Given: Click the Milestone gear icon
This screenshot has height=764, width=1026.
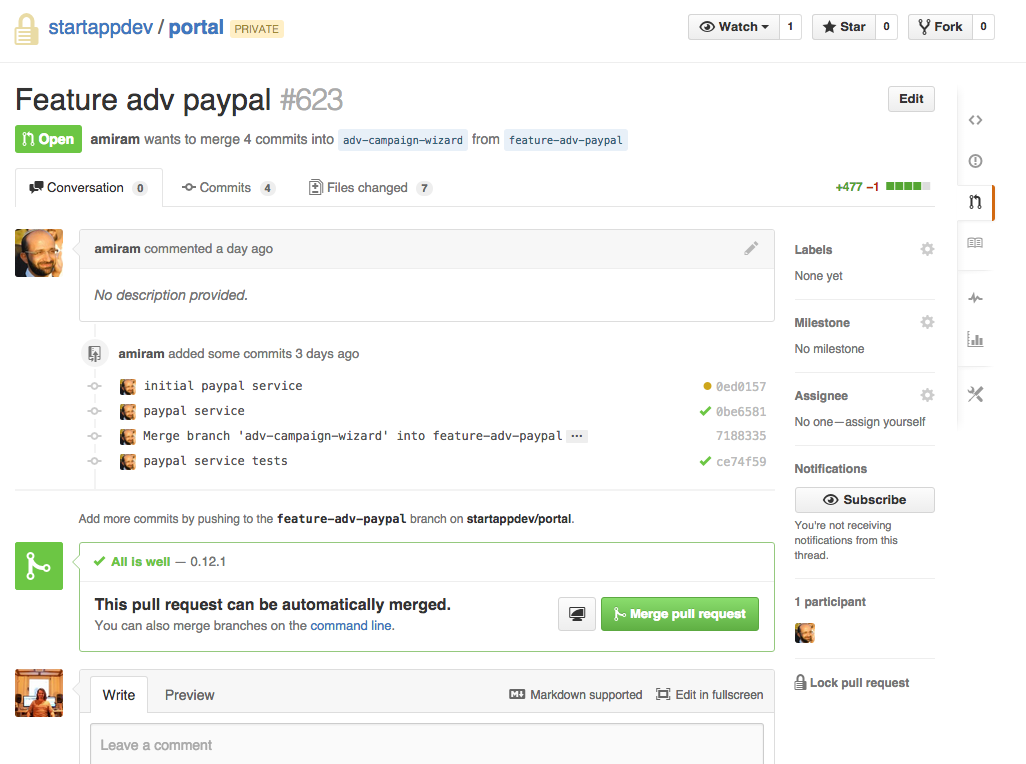Looking at the screenshot, I should pyautogui.click(x=927, y=322).
